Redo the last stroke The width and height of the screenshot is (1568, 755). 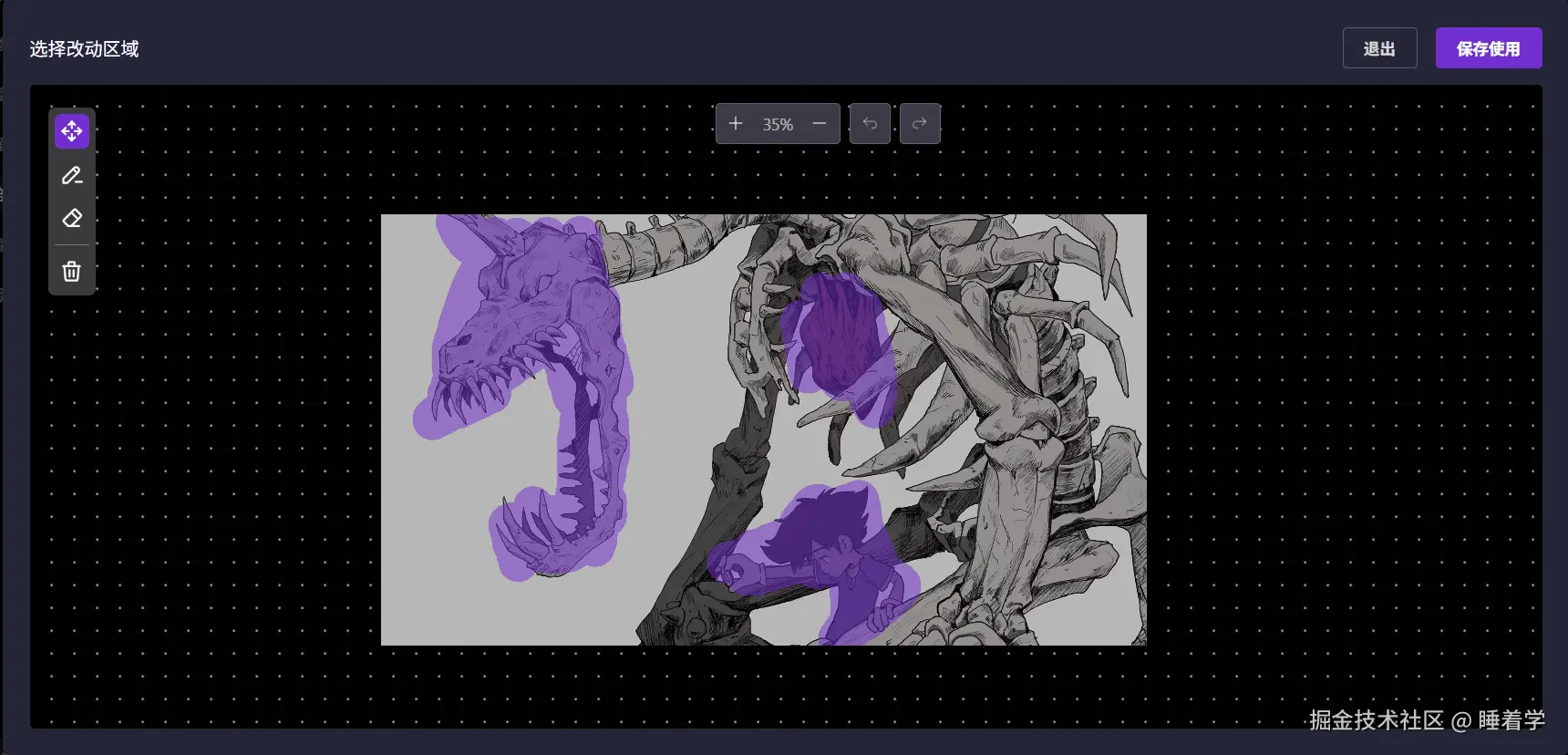click(920, 123)
